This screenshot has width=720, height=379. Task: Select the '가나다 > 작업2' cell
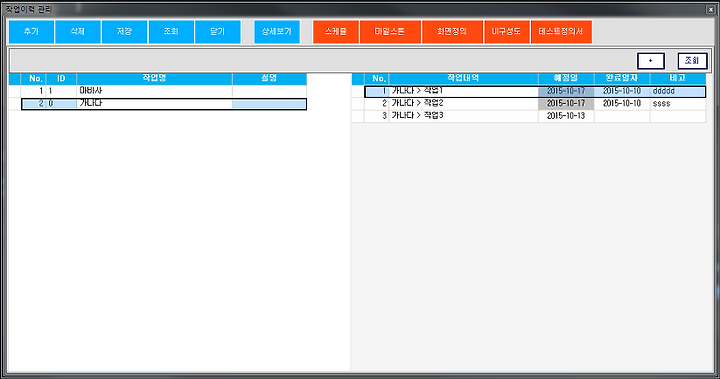point(463,104)
